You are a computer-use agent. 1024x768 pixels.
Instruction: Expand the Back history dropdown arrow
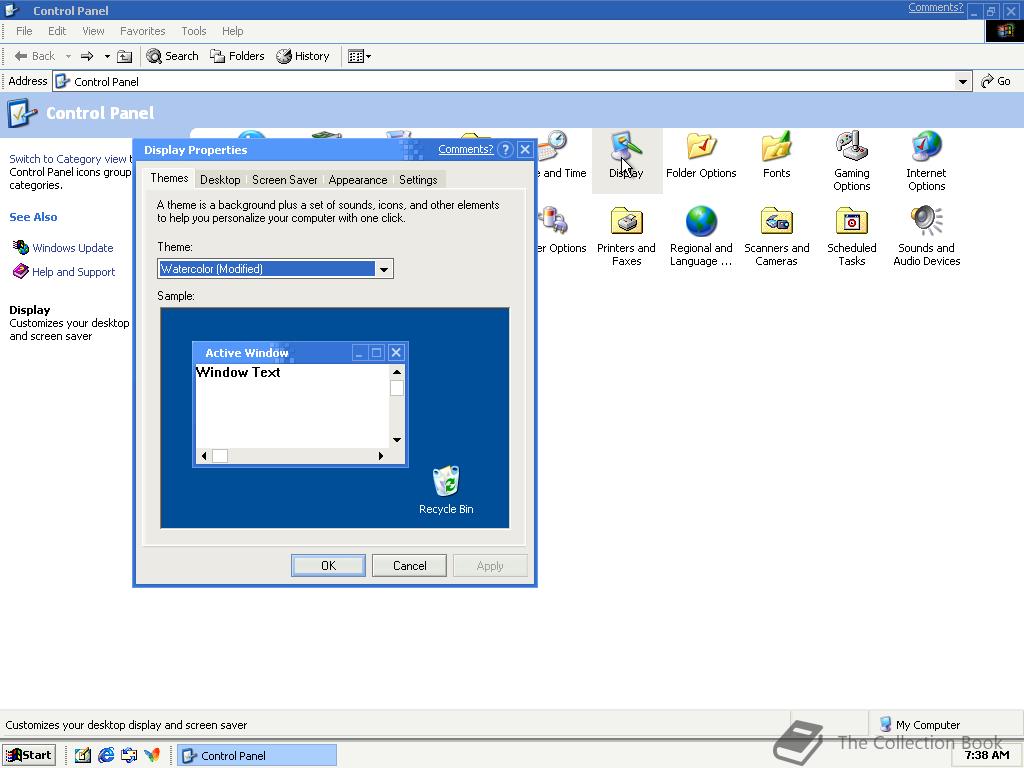point(68,56)
